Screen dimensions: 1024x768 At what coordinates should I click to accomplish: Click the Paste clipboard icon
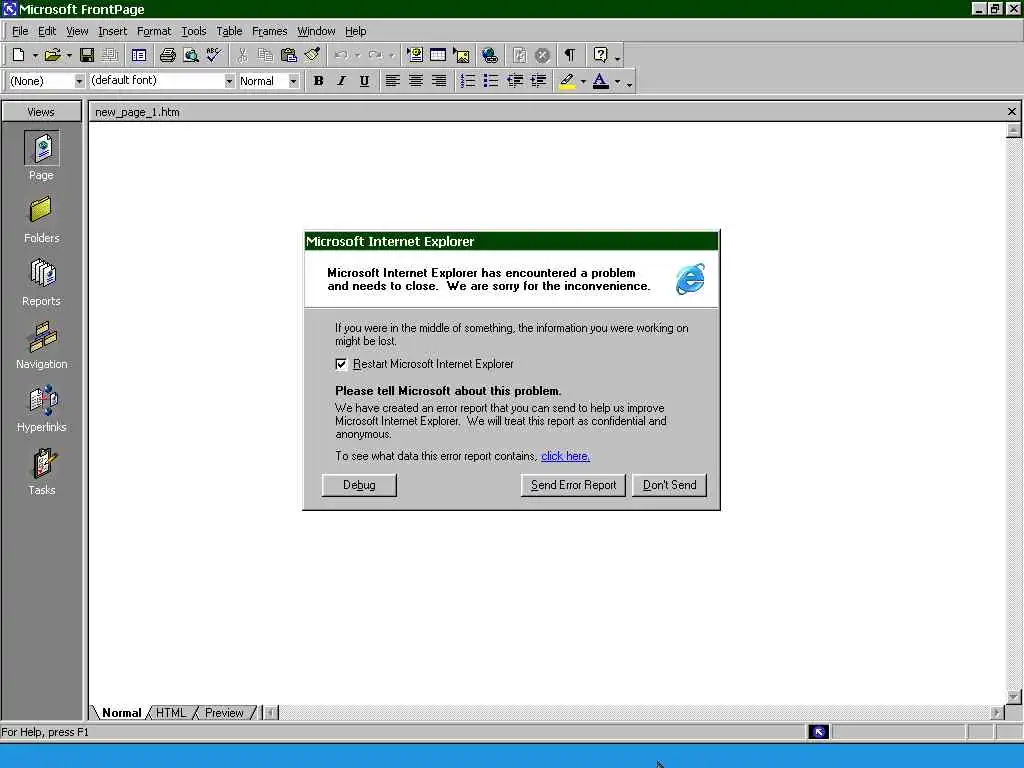[x=288, y=56]
